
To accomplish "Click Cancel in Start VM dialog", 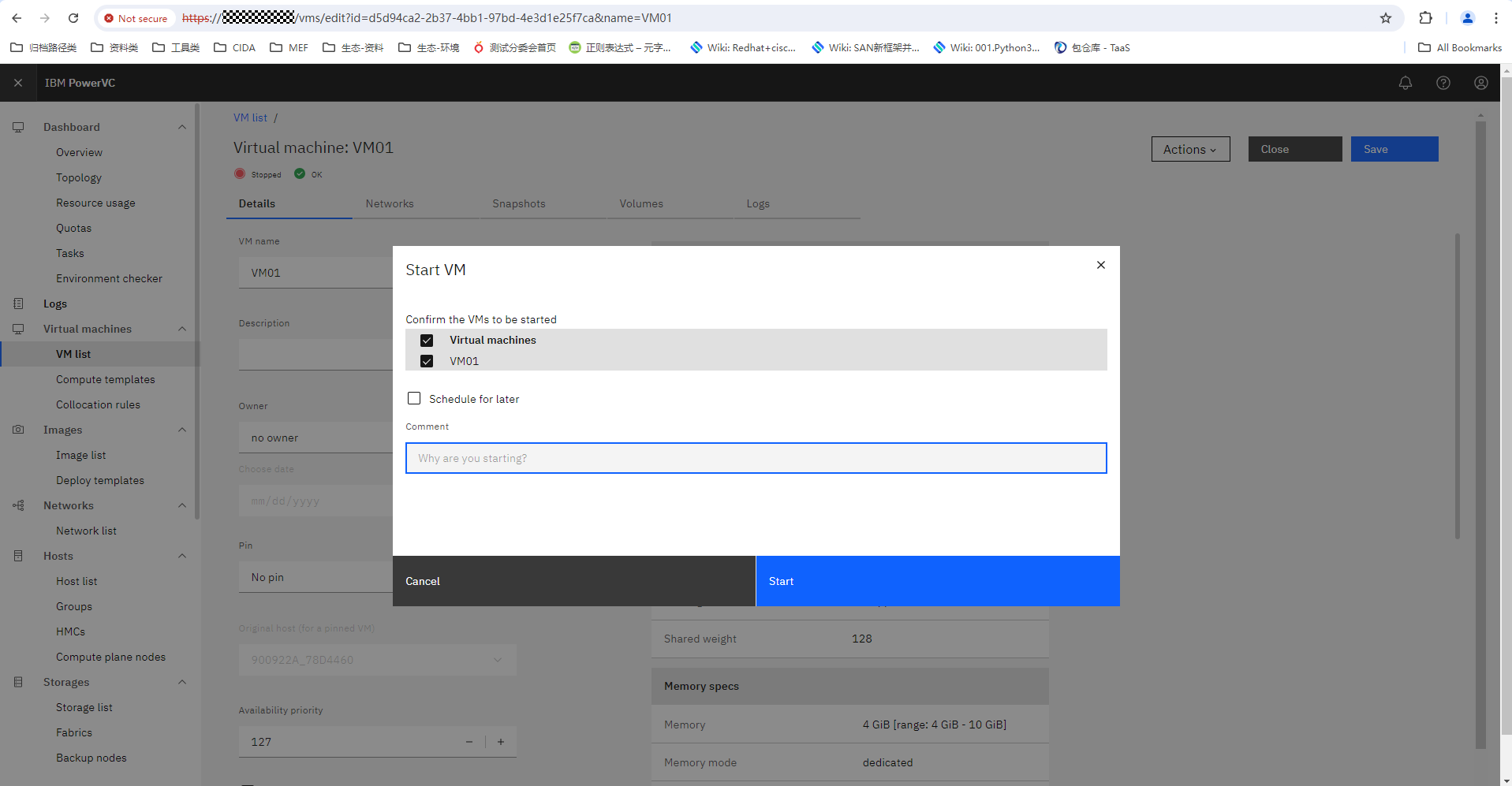I will click(x=574, y=581).
